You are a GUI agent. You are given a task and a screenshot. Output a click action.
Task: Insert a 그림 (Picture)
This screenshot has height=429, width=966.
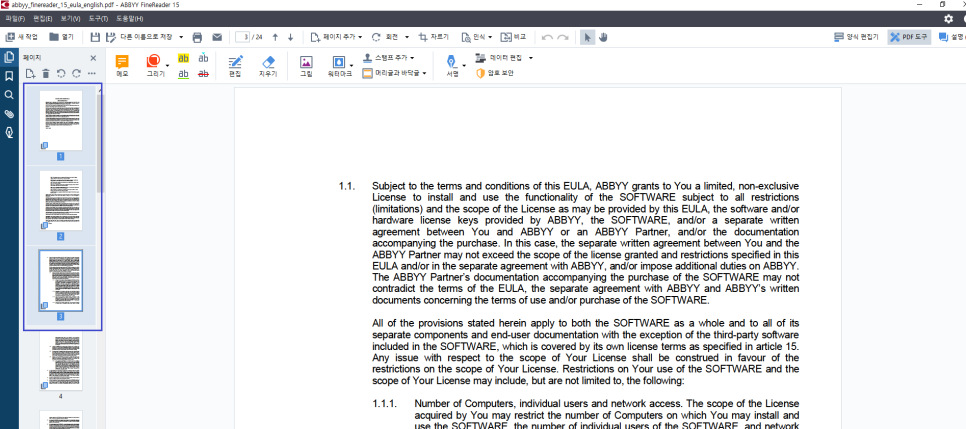click(x=306, y=66)
